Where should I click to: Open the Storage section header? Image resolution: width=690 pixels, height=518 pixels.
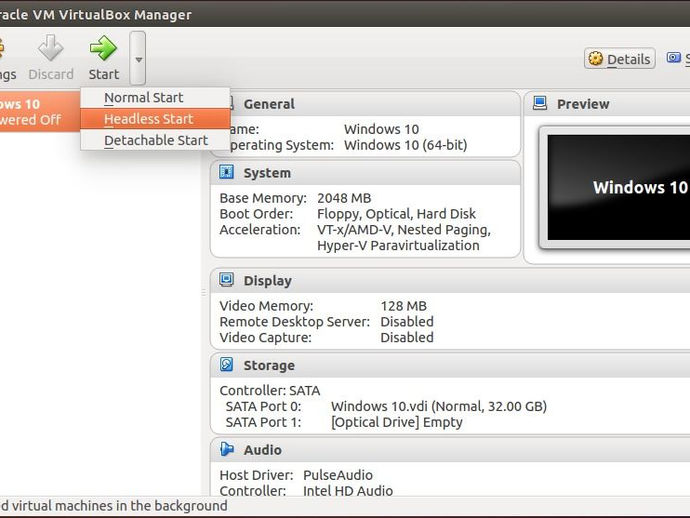(450, 365)
